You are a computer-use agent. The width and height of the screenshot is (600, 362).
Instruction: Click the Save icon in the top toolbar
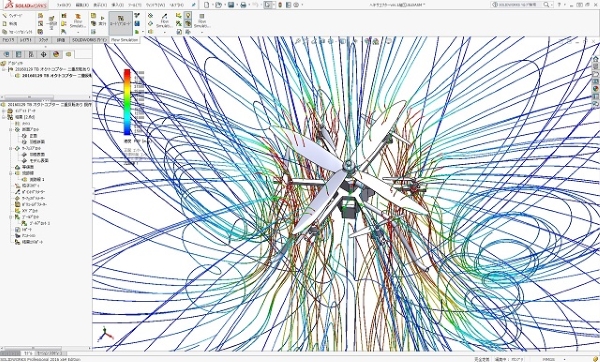pyautogui.click(x=231, y=5)
